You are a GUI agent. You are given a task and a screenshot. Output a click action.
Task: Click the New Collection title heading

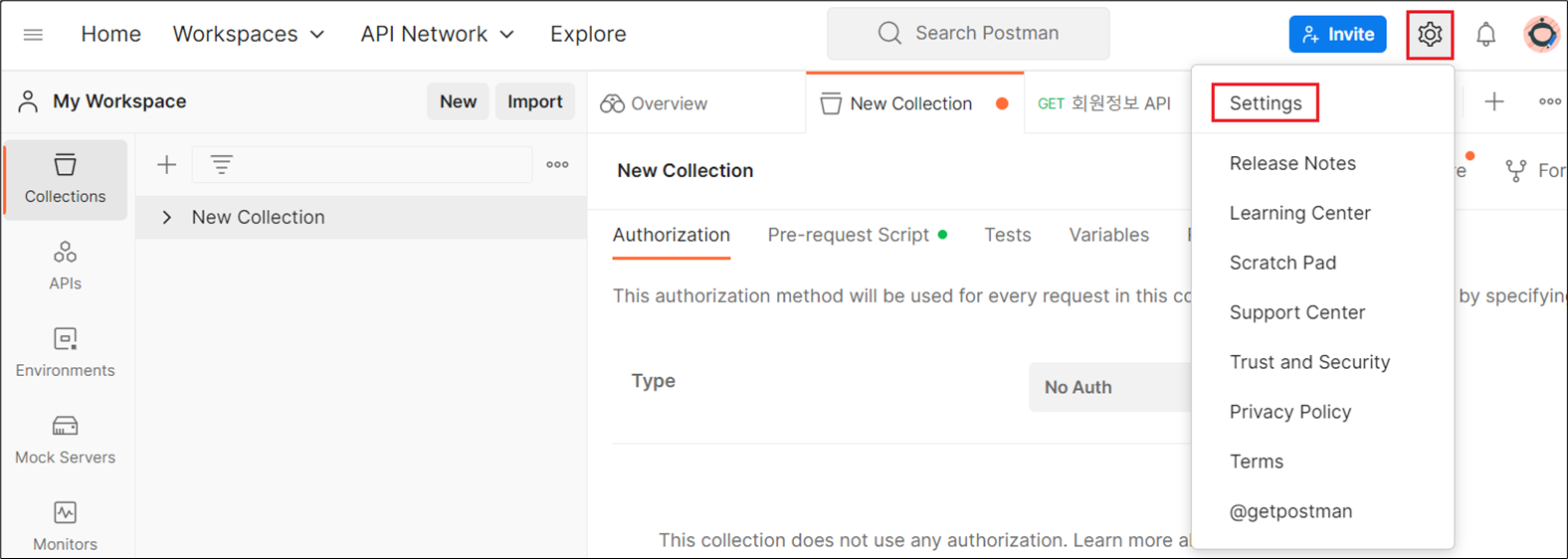click(x=686, y=171)
